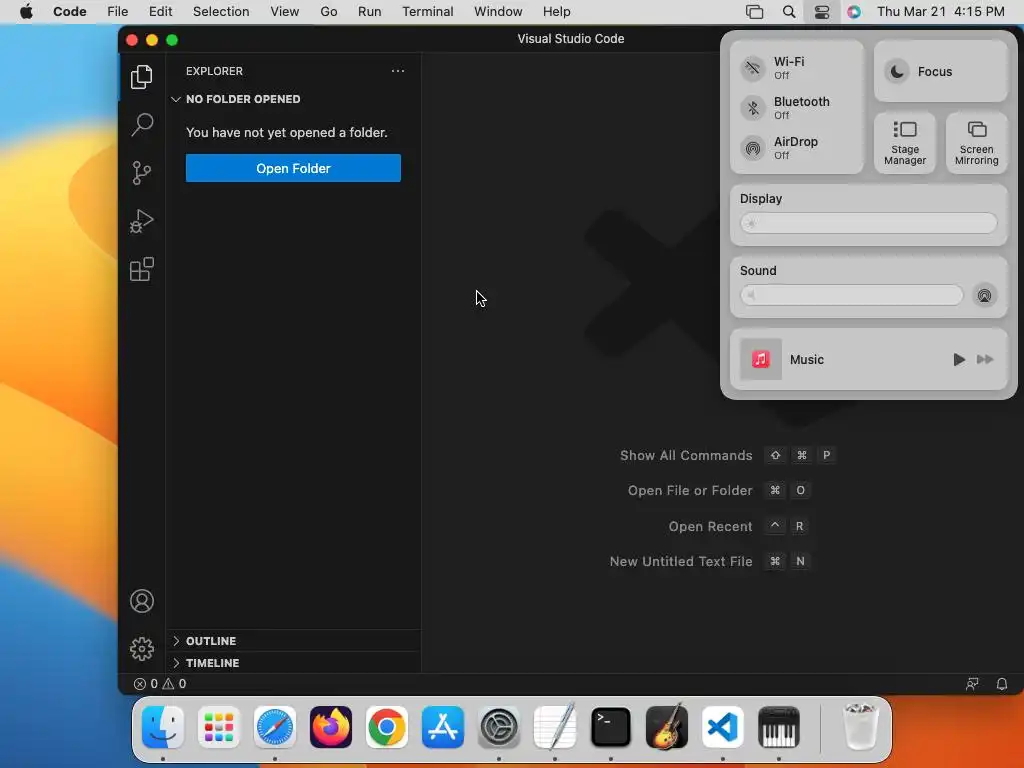The image size is (1024, 768).
Task: Open the Explorer view in the activity bar
Action: pyautogui.click(x=142, y=77)
